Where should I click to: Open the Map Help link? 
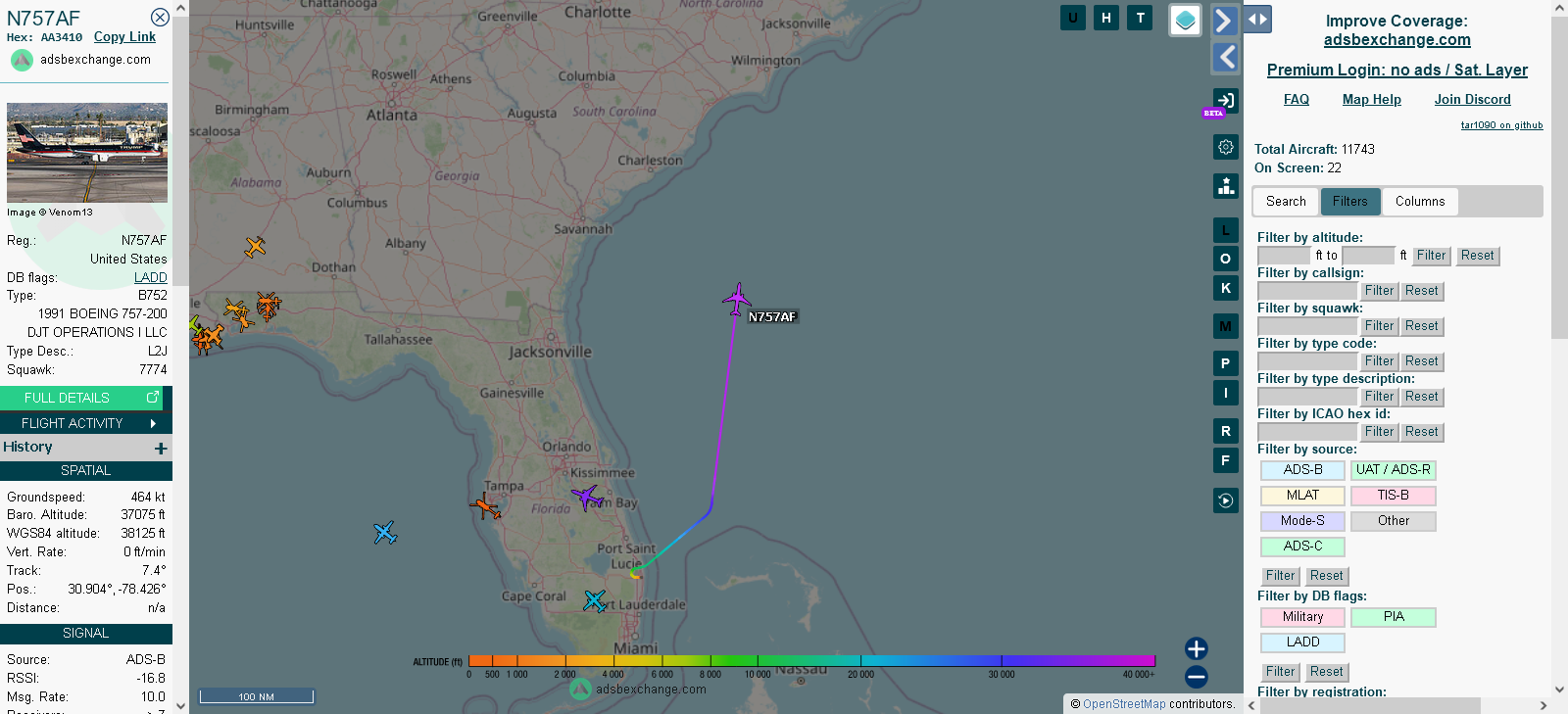[1372, 100]
